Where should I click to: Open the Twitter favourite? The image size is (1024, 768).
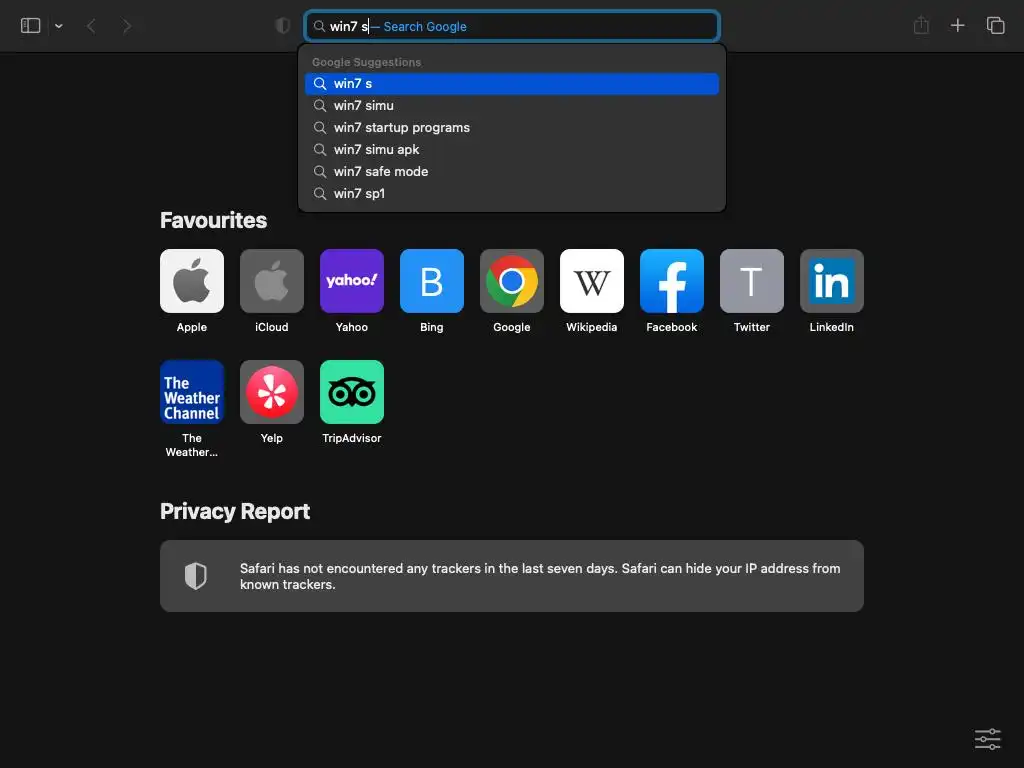coord(752,281)
